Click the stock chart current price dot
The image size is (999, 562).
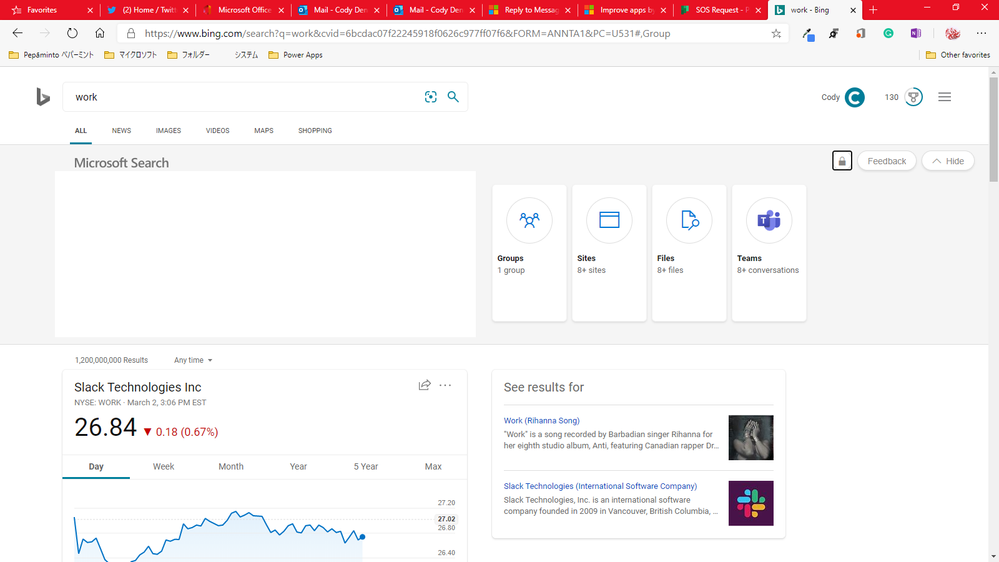362,537
